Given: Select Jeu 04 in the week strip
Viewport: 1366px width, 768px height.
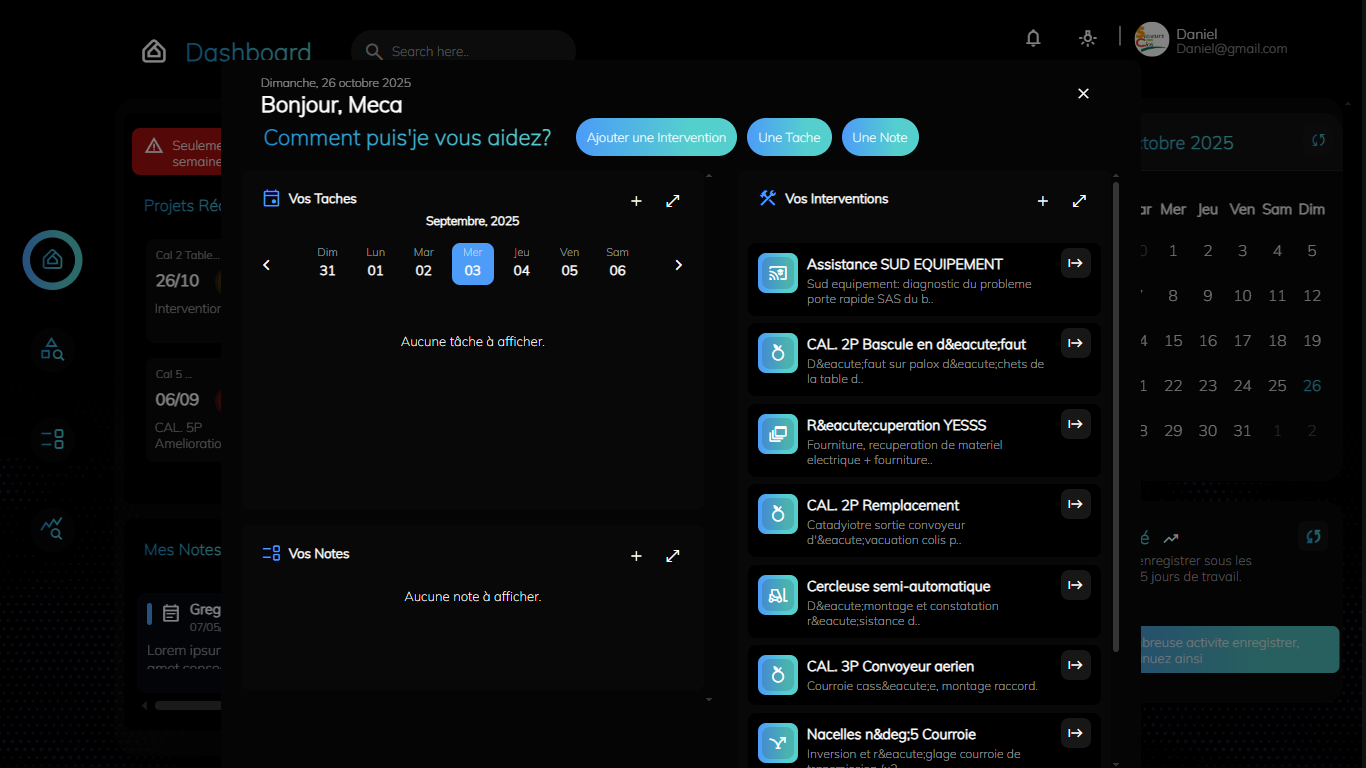Looking at the screenshot, I should pos(521,263).
